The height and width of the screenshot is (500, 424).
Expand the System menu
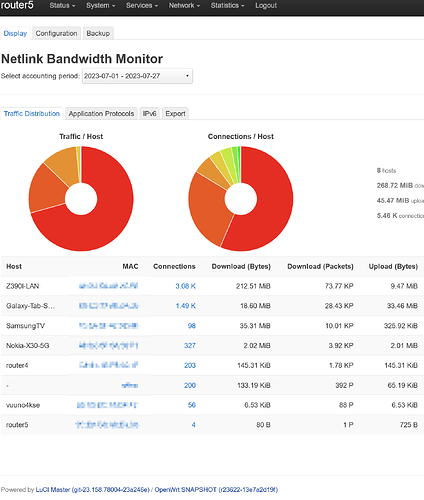tap(100, 6)
